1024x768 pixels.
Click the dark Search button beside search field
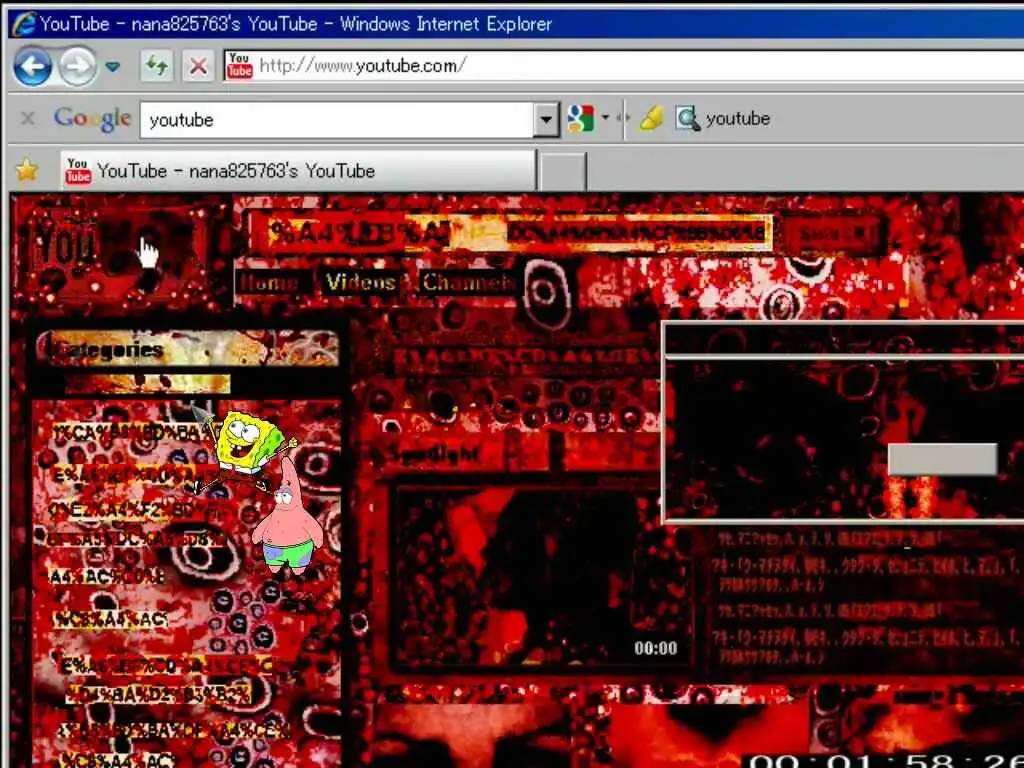[x=833, y=234]
